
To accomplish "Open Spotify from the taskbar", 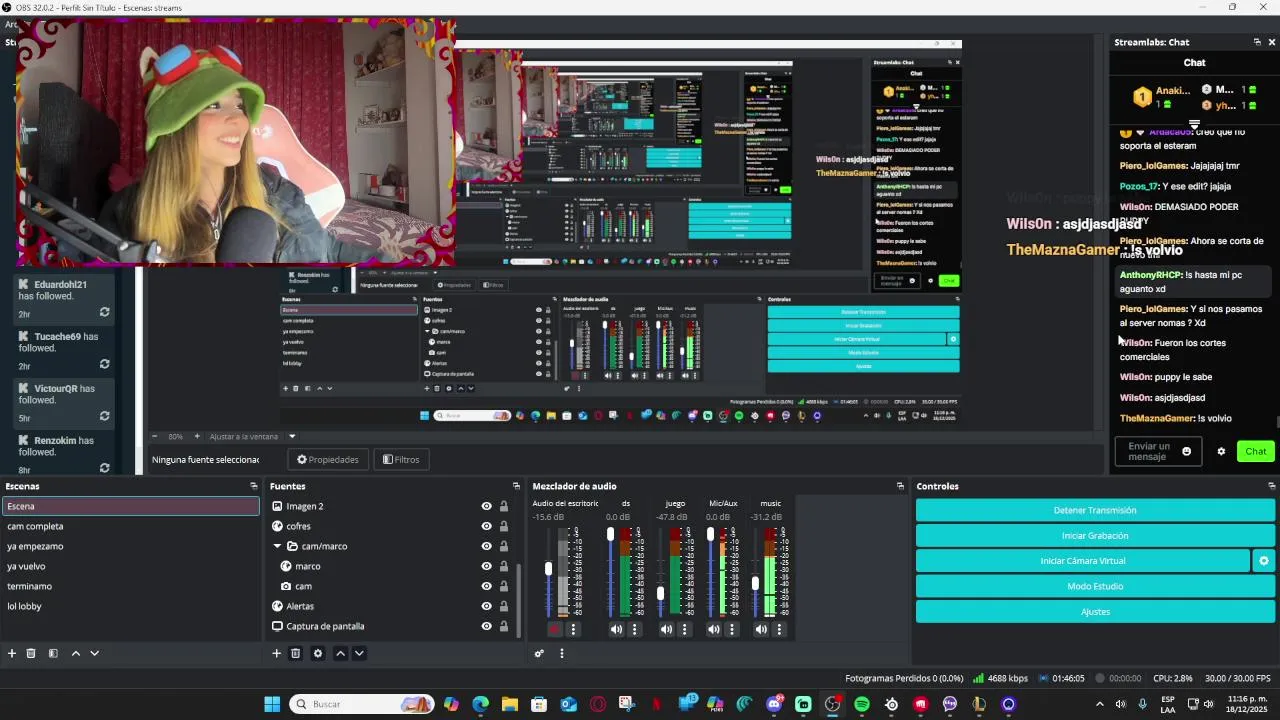I will click(x=862, y=704).
